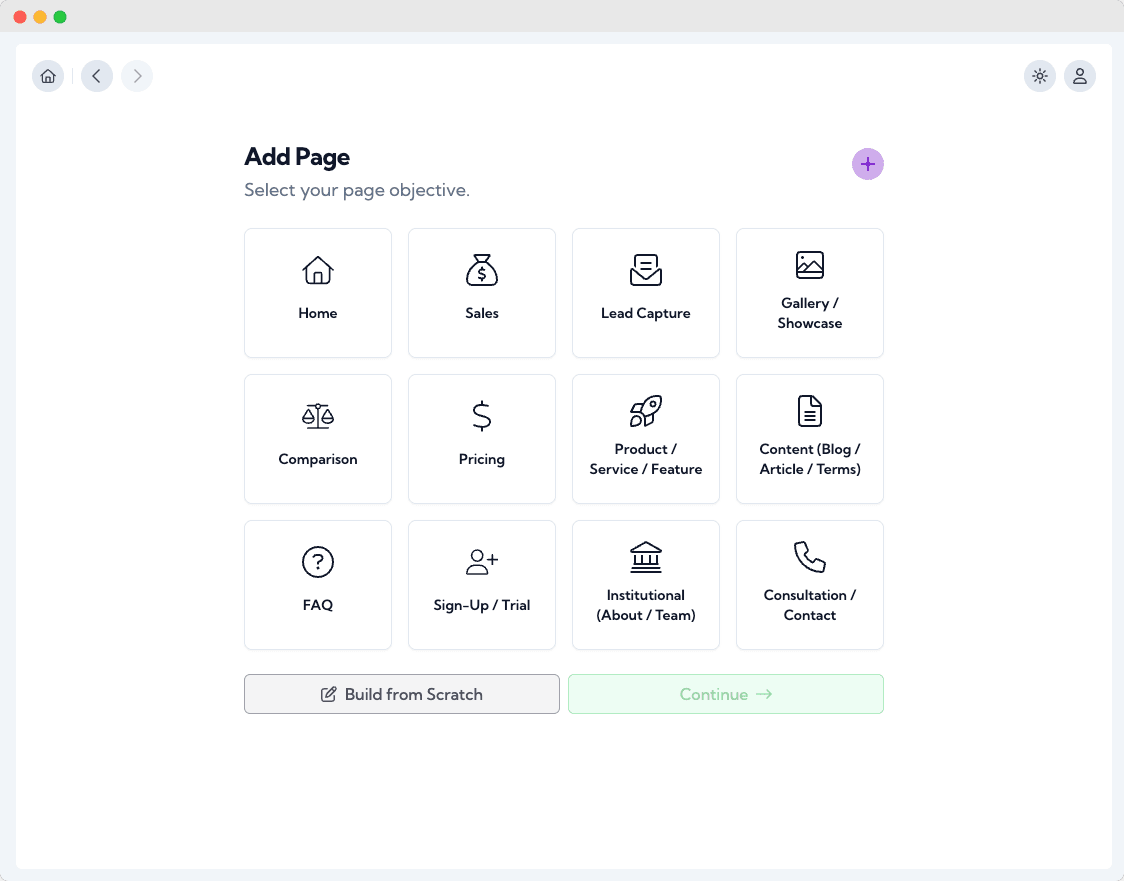This screenshot has height=881, width=1124.
Task: Toggle the theme with the sun icon
Action: point(1040,76)
